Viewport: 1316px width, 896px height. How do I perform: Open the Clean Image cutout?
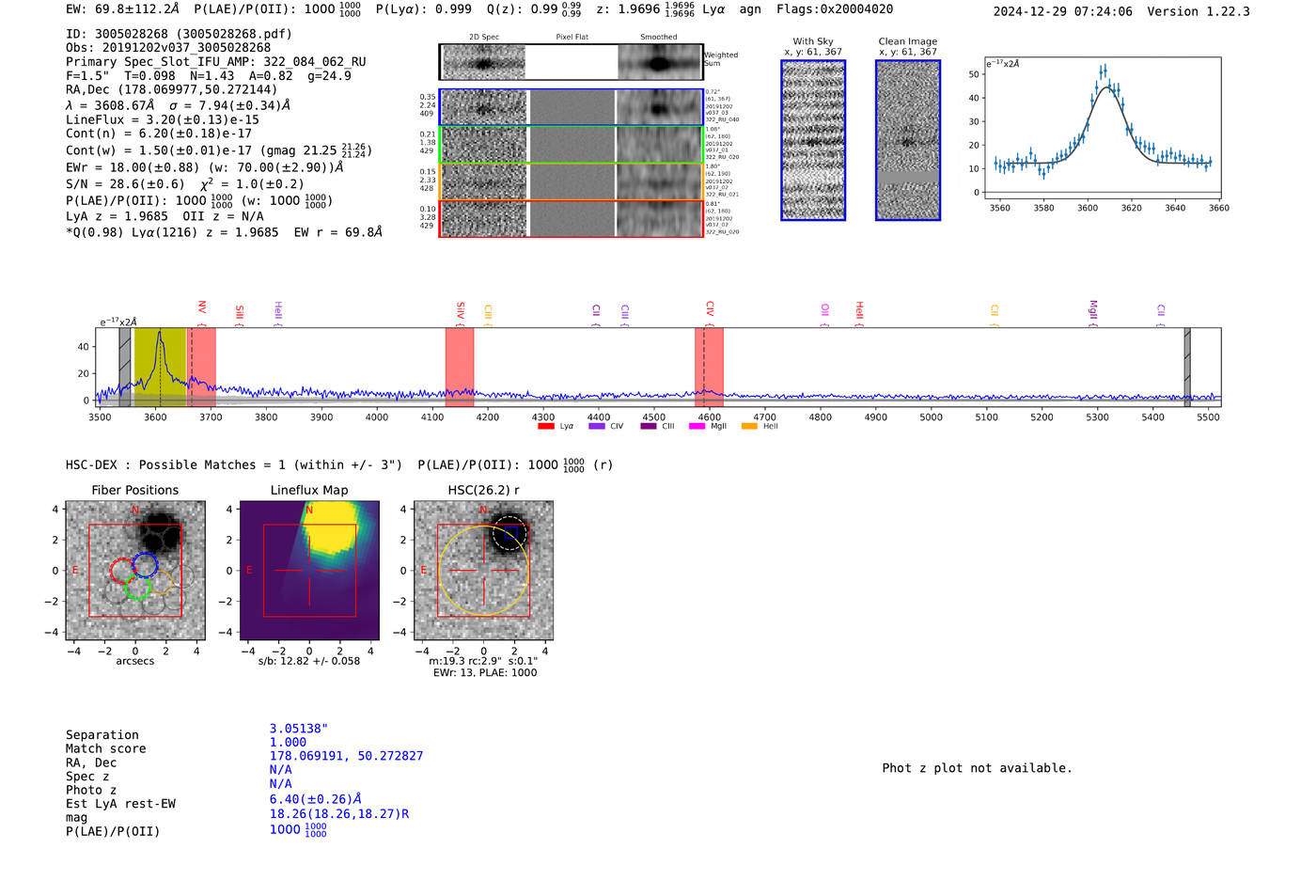[x=908, y=140]
